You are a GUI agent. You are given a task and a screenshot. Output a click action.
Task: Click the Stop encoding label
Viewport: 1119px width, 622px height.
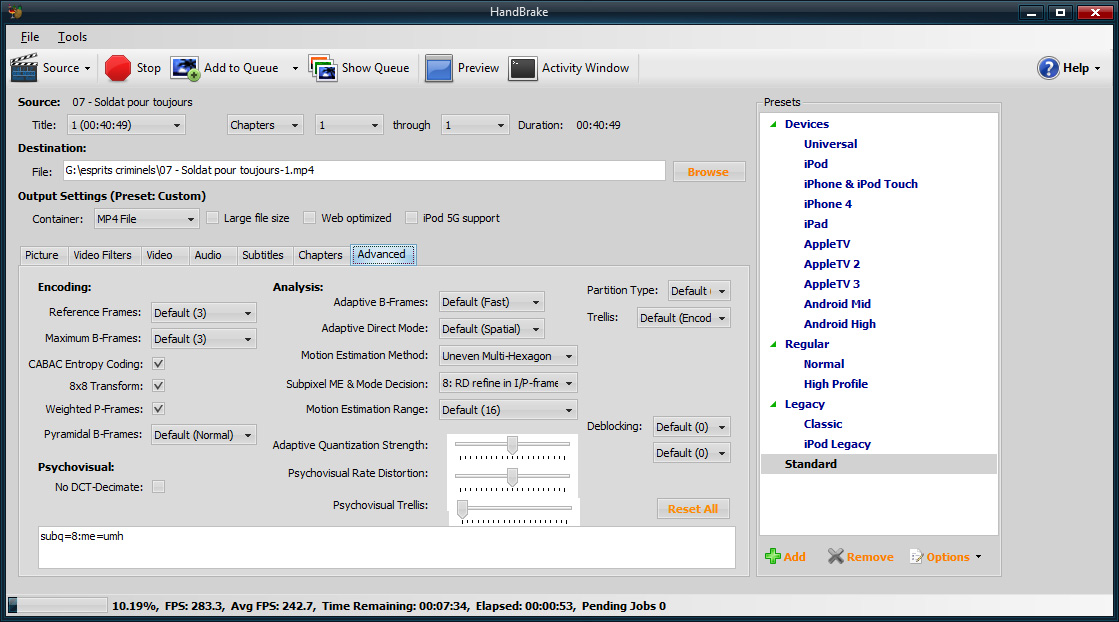pos(148,68)
